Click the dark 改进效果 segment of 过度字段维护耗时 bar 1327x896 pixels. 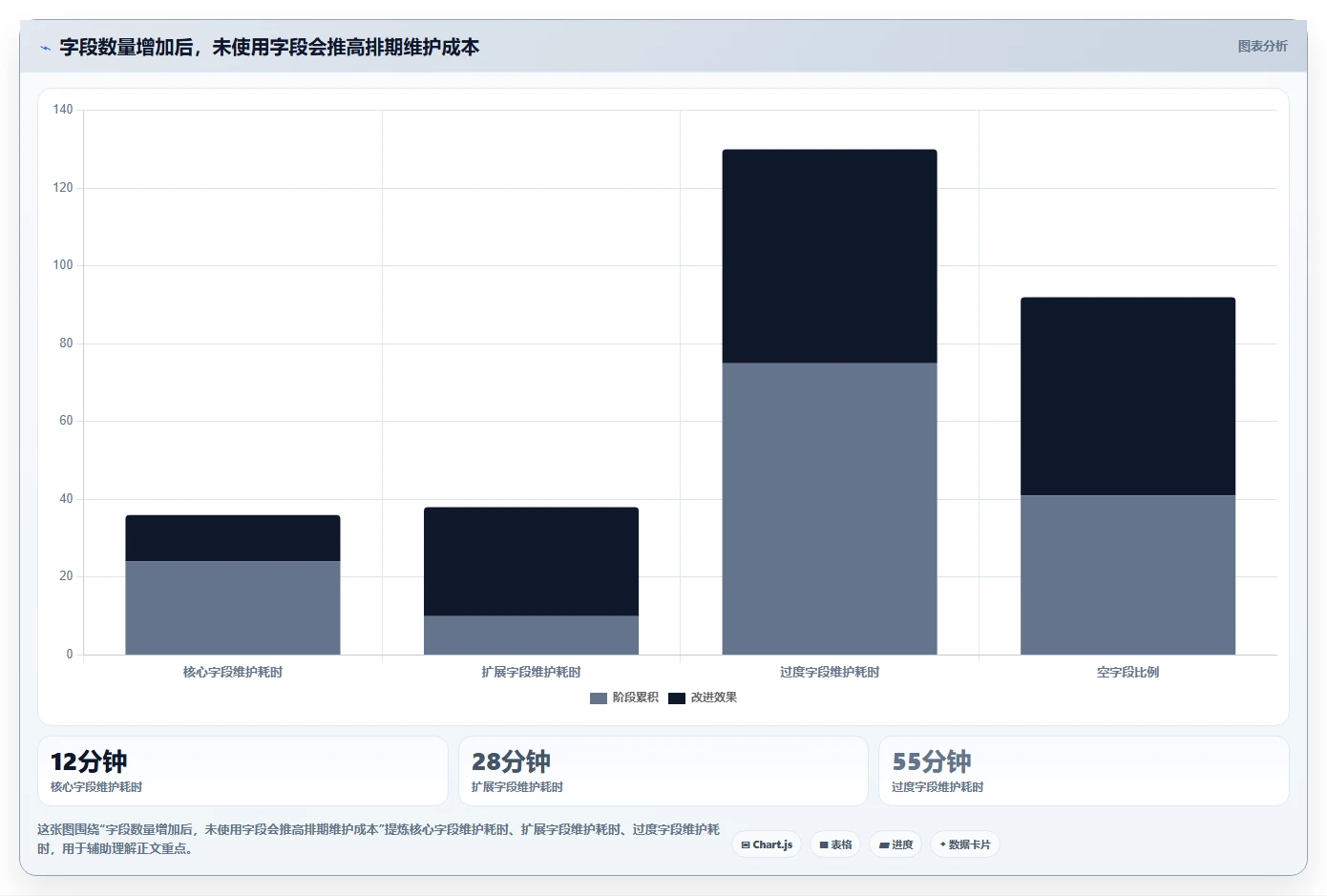(x=830, y=256)
